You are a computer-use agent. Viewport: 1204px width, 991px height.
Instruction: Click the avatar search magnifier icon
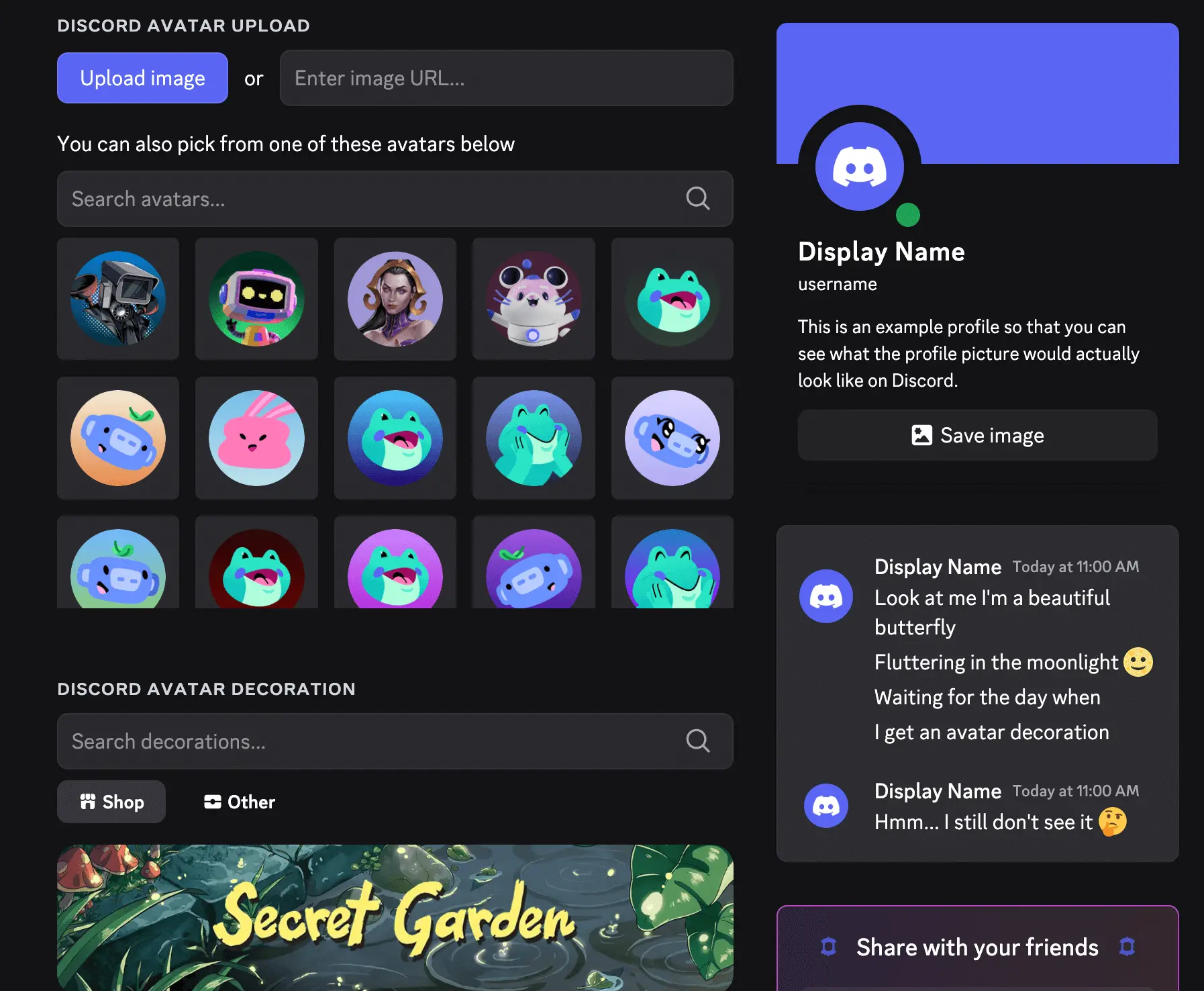pyautogui.click(x=697, y=199)
